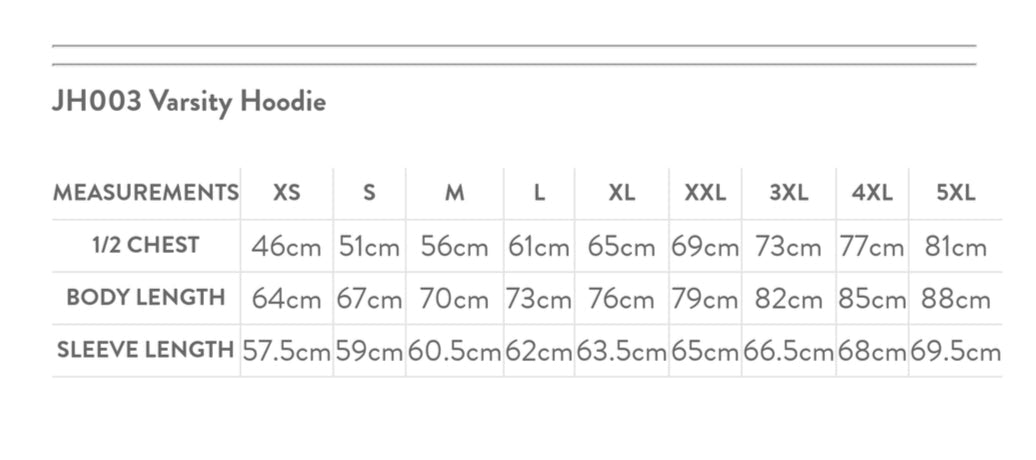Select the XXL size column header
Viewport: 1036px width, 460px height.
(705, 193)
